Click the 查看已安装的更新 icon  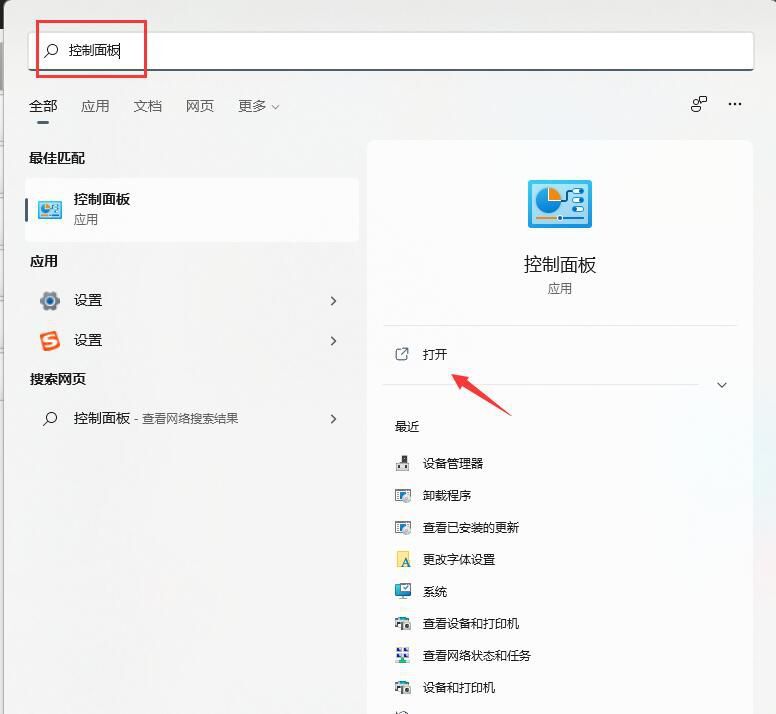403,528
